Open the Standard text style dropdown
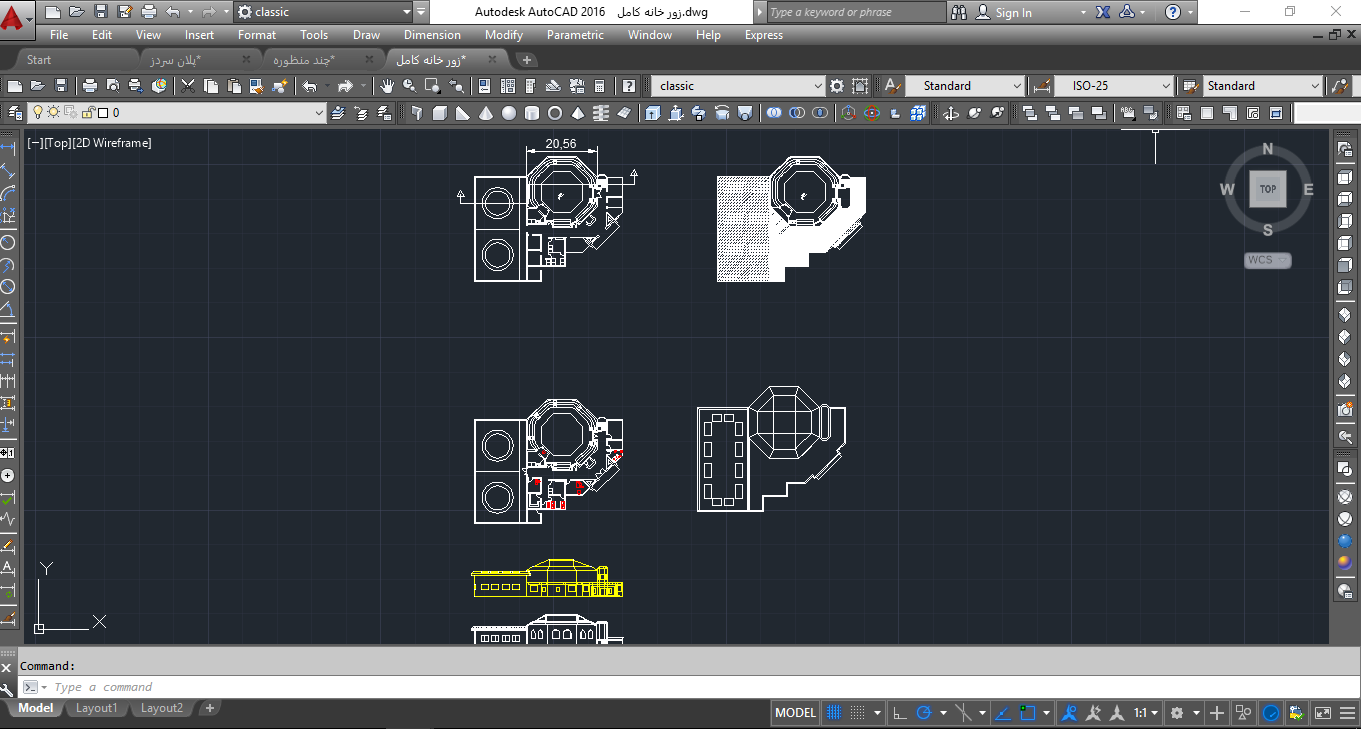 [1018, 86]
